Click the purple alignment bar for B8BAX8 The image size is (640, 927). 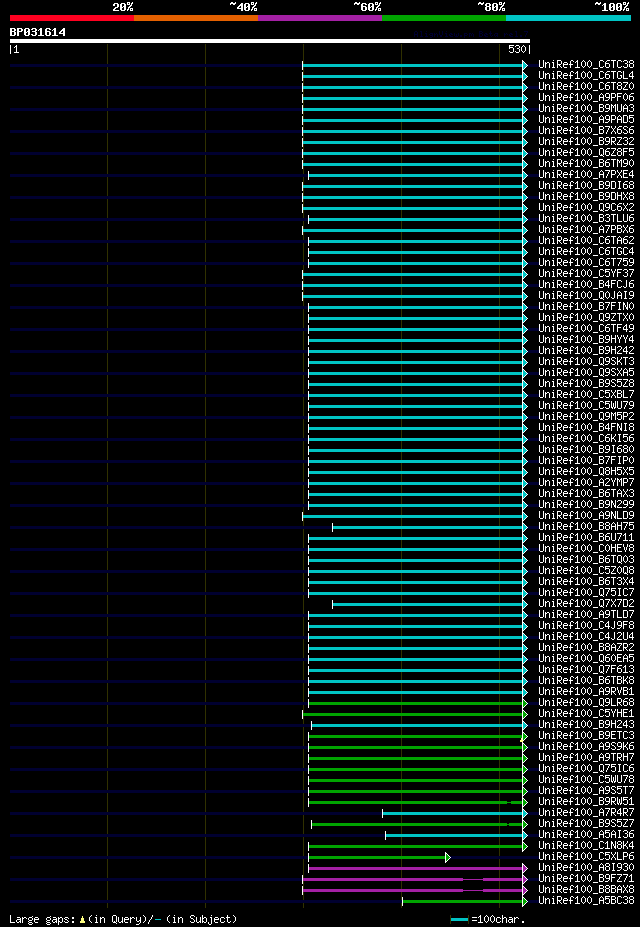coord(414,890)
